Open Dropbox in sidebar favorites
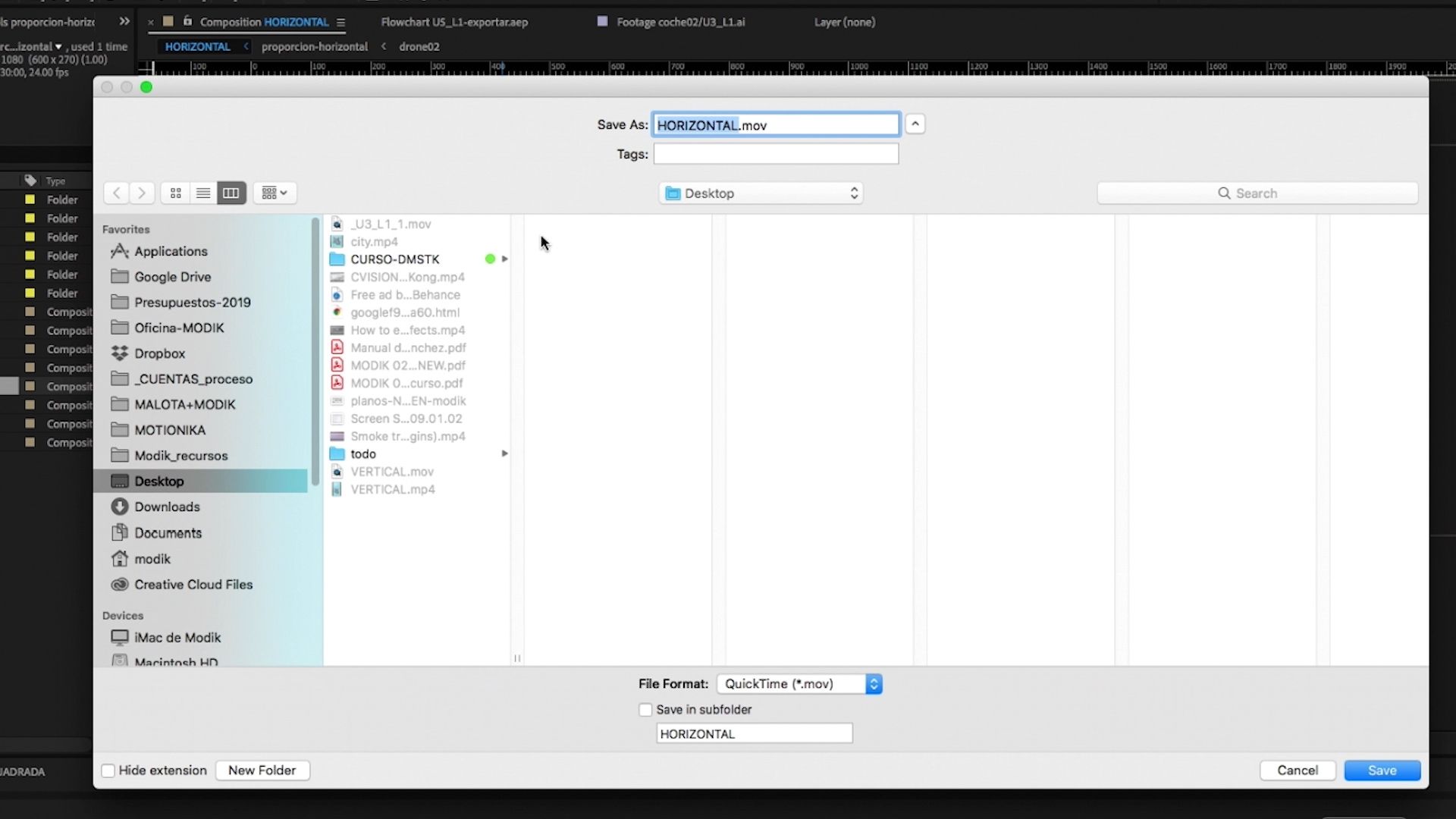Image resolution: width=1456 pixels, height=819 pixels. point(159,353)
